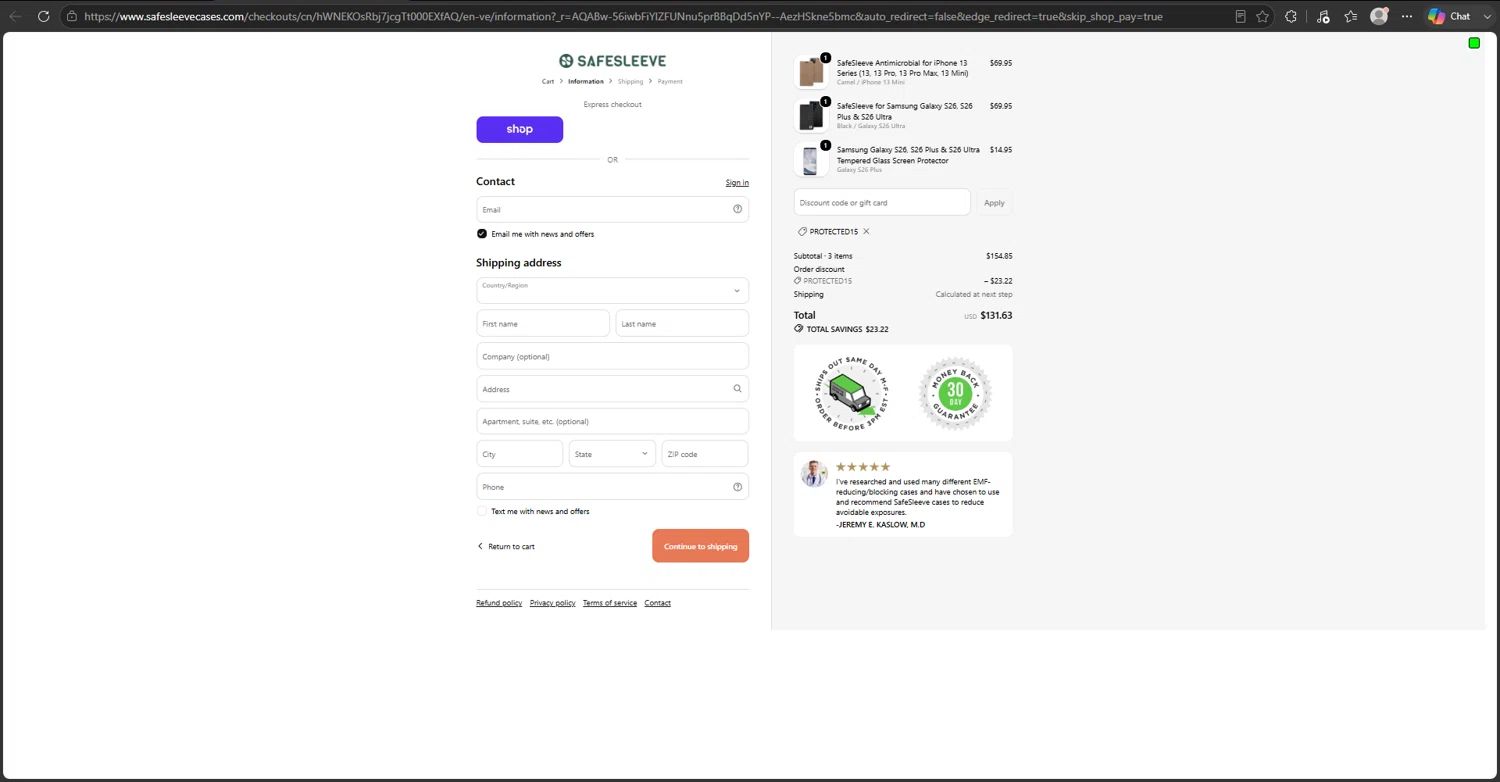Click the tag icon beside PROTECTED15 chip
Image resolution: width=1500 pixels, height=782 pixels.
pyautogui.click(x=802, y=231)
